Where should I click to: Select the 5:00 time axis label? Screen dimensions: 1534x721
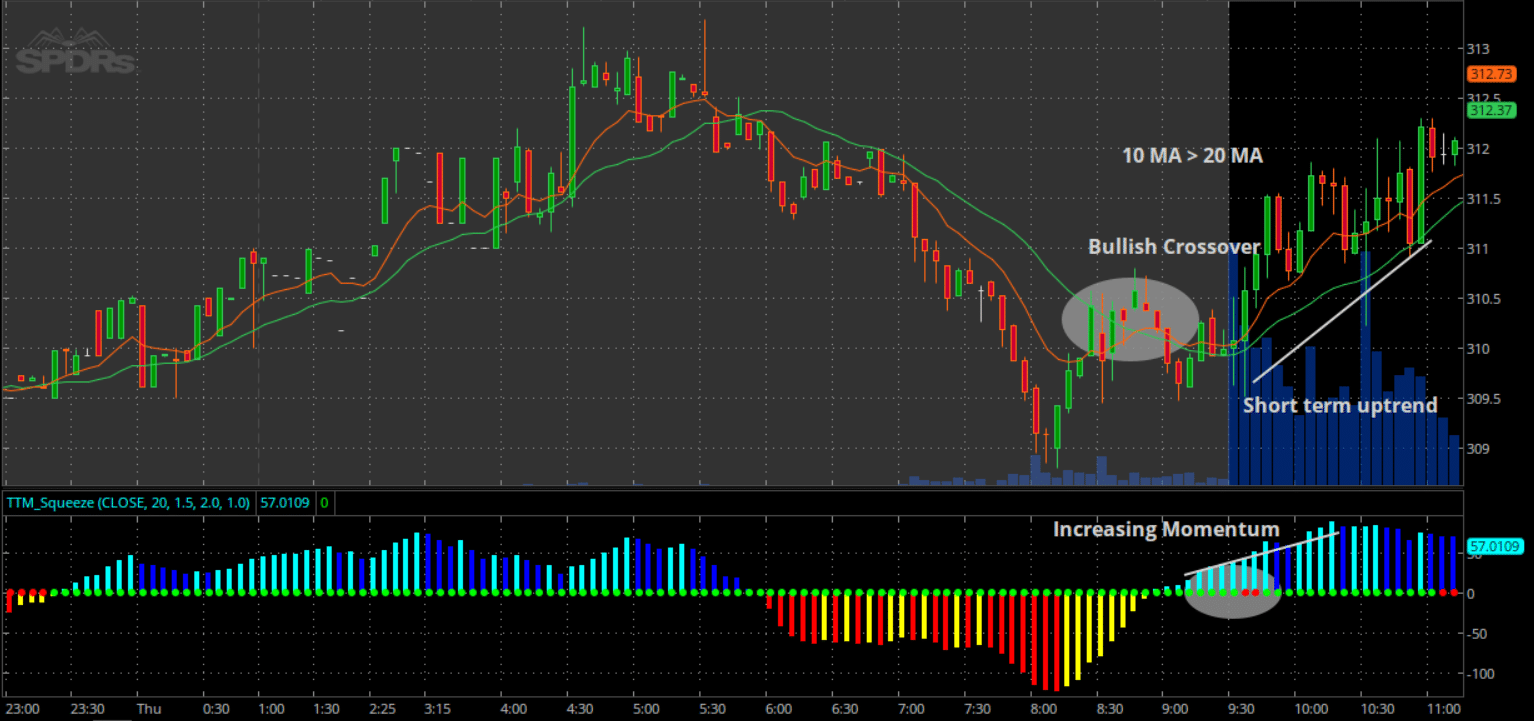[x=646, y=708]
